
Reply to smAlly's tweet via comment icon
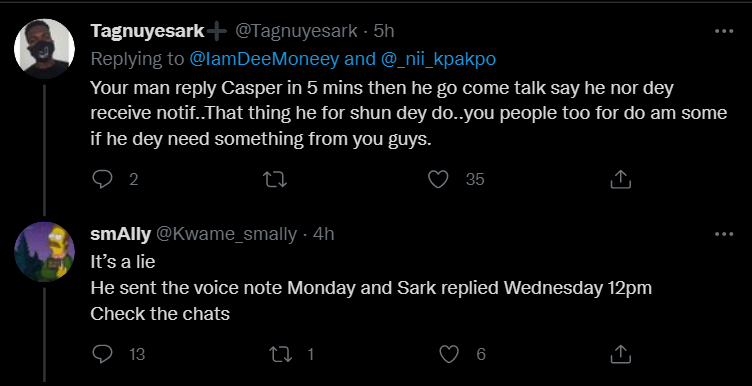(102, 354)
